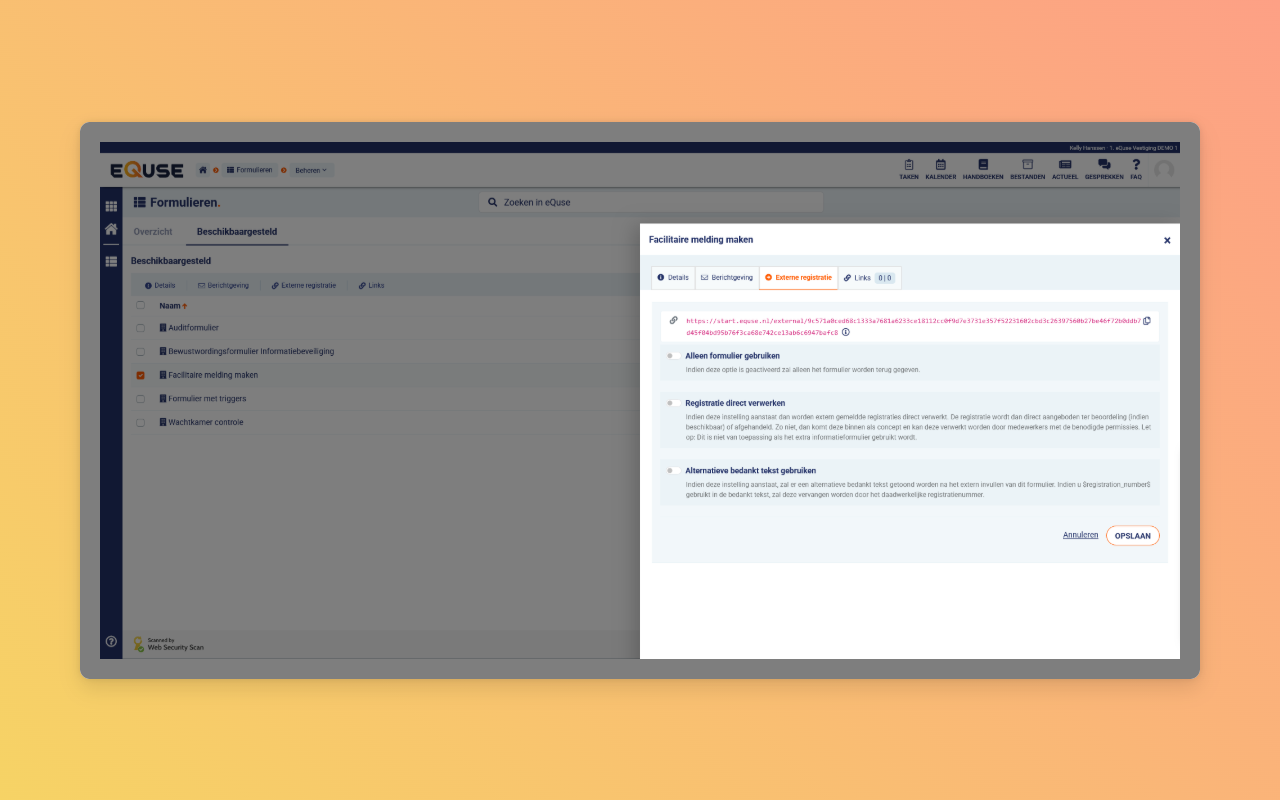The width and height of the screenshot is (1280, 800).
Task: Toggle Alleen formulier gebruiken switch
Action: click(x=674, y=355)
